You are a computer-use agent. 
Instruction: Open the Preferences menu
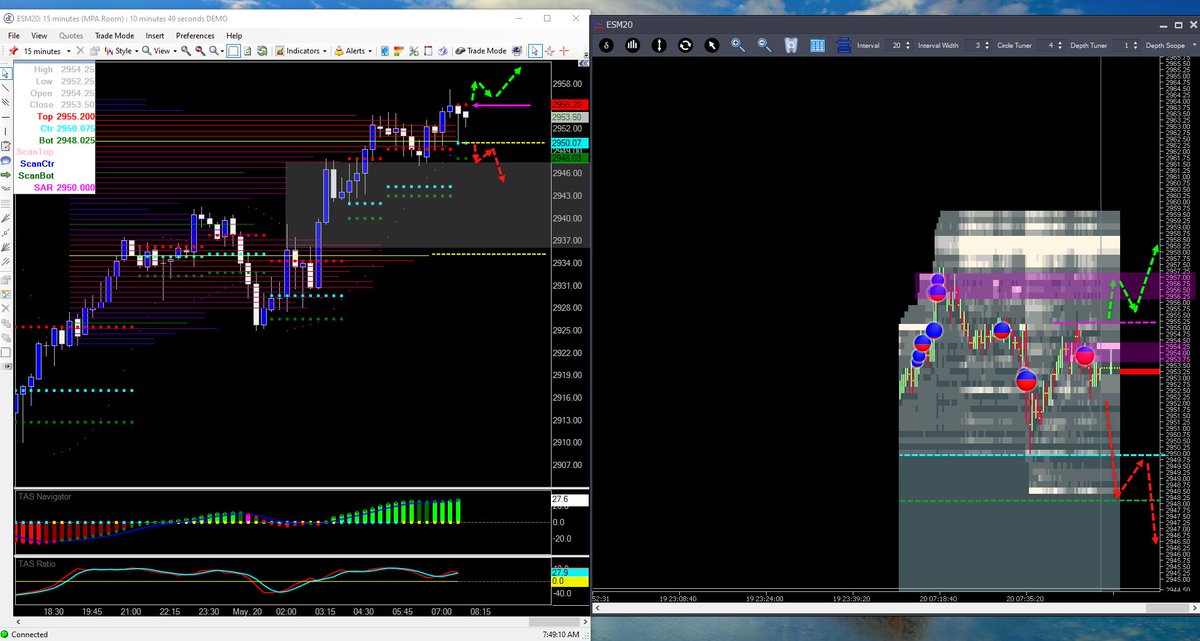(195, 35)
